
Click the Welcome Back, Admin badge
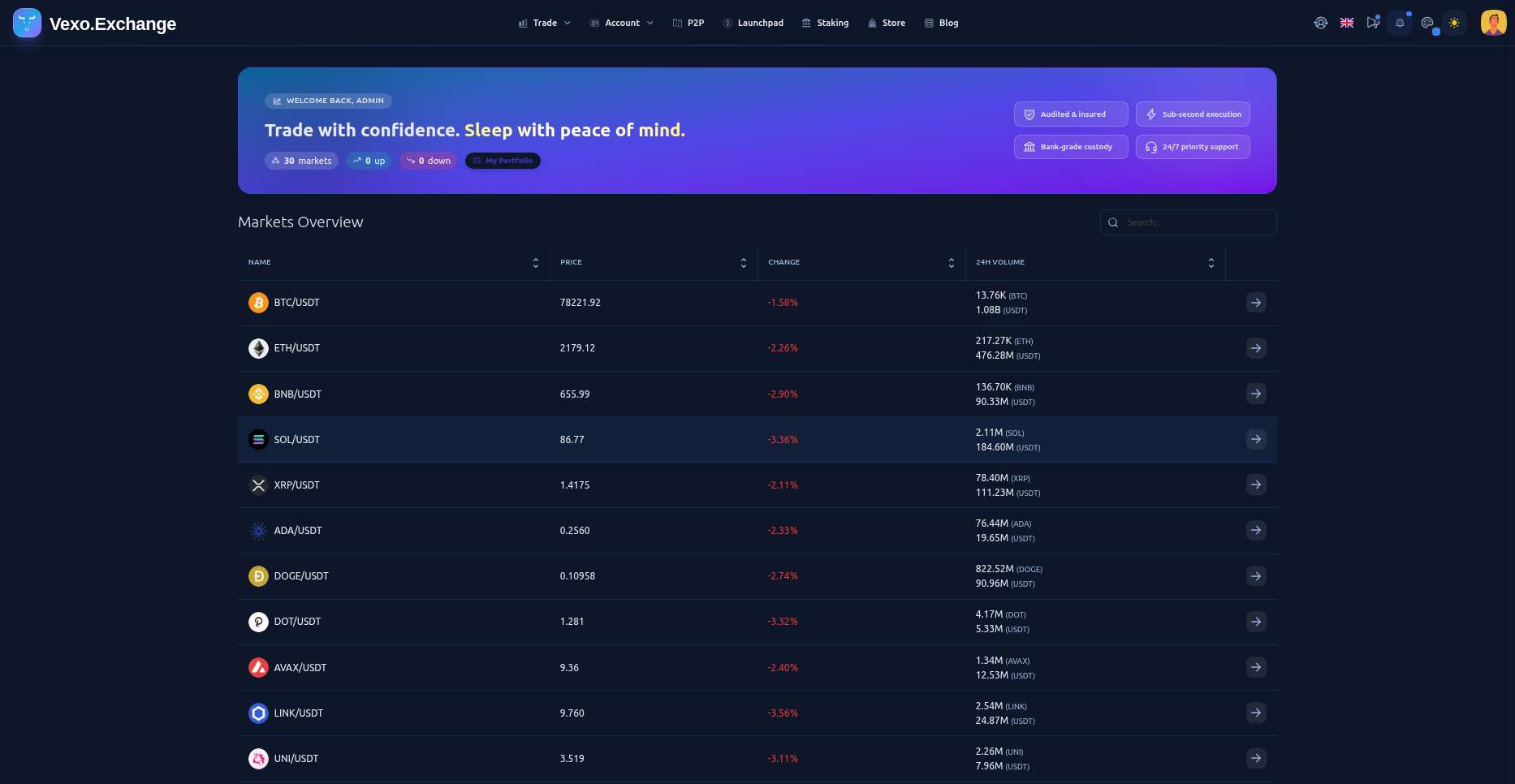point(328,101)
